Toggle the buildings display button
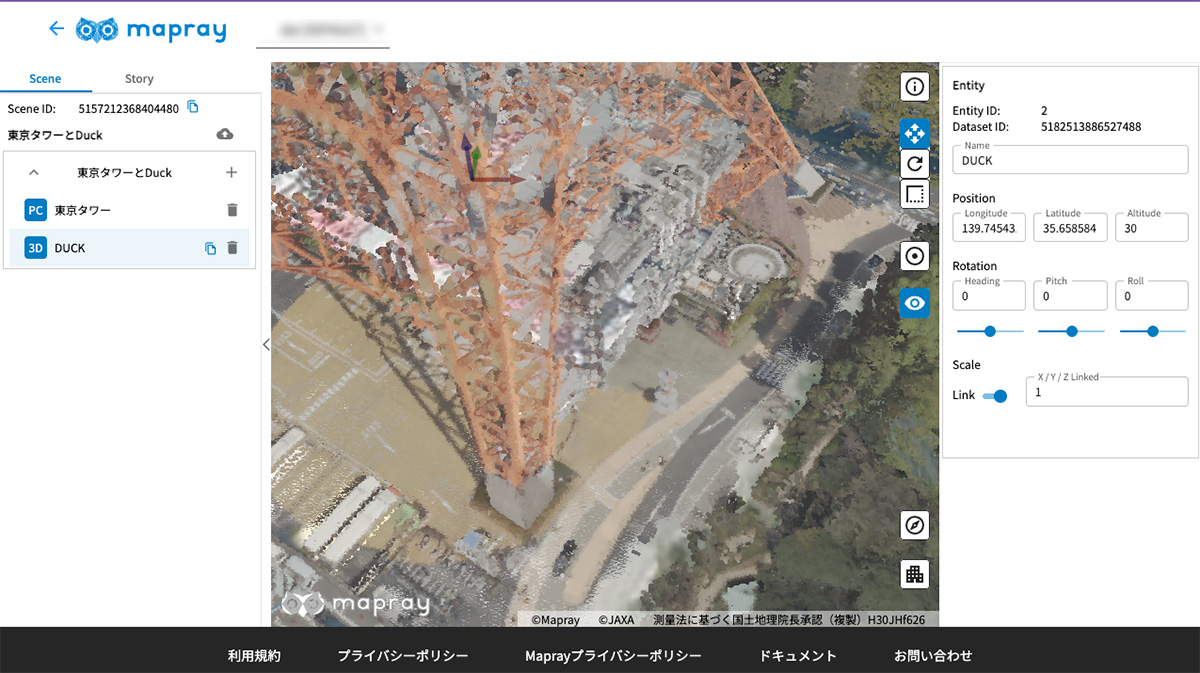Screen dimensions: 1200x673 (914, 574)
